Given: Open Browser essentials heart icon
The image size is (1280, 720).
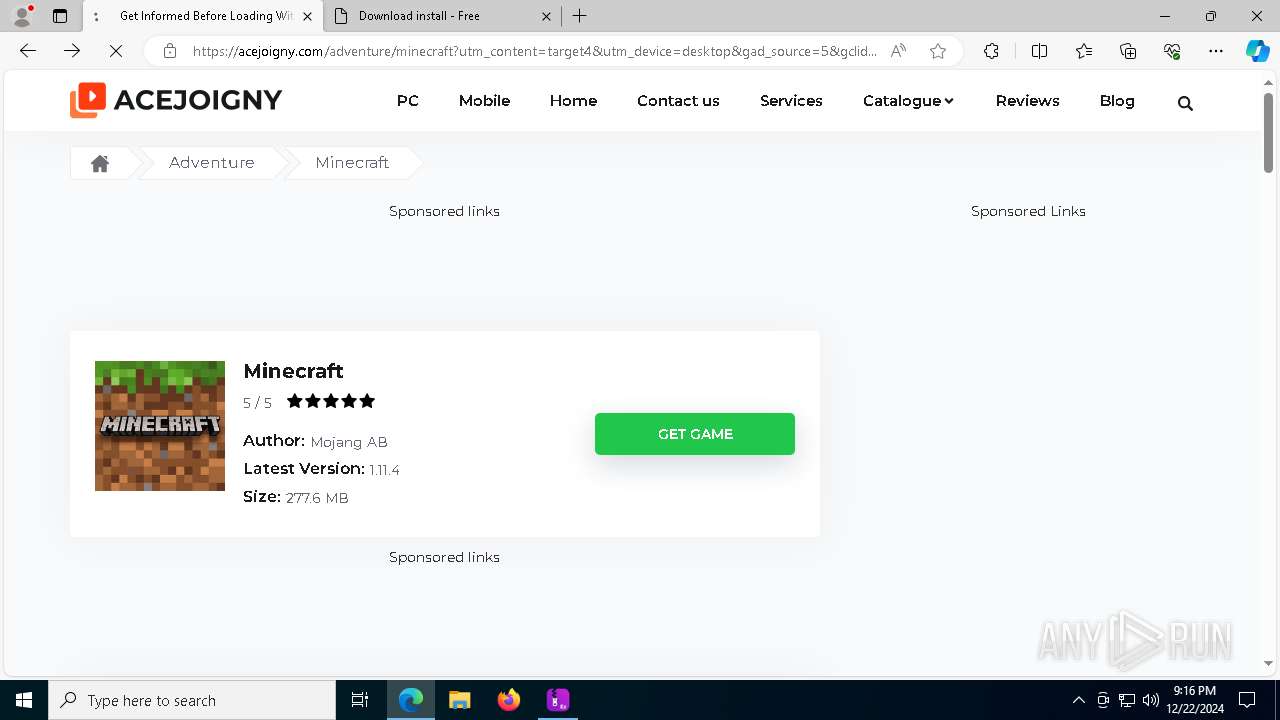Looking at the screenshot, I should tap(1172, 51).
